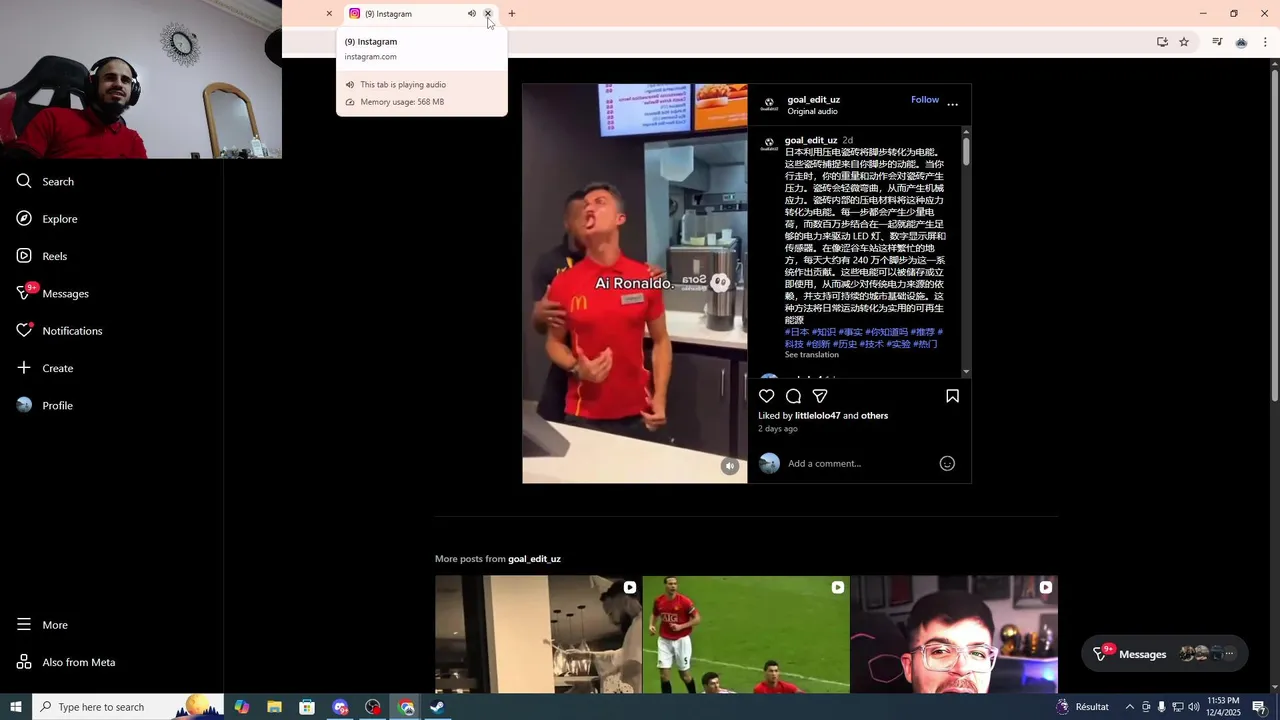
Task: Open Chrome three-dot menu
Action: (x=1265, y=42)
